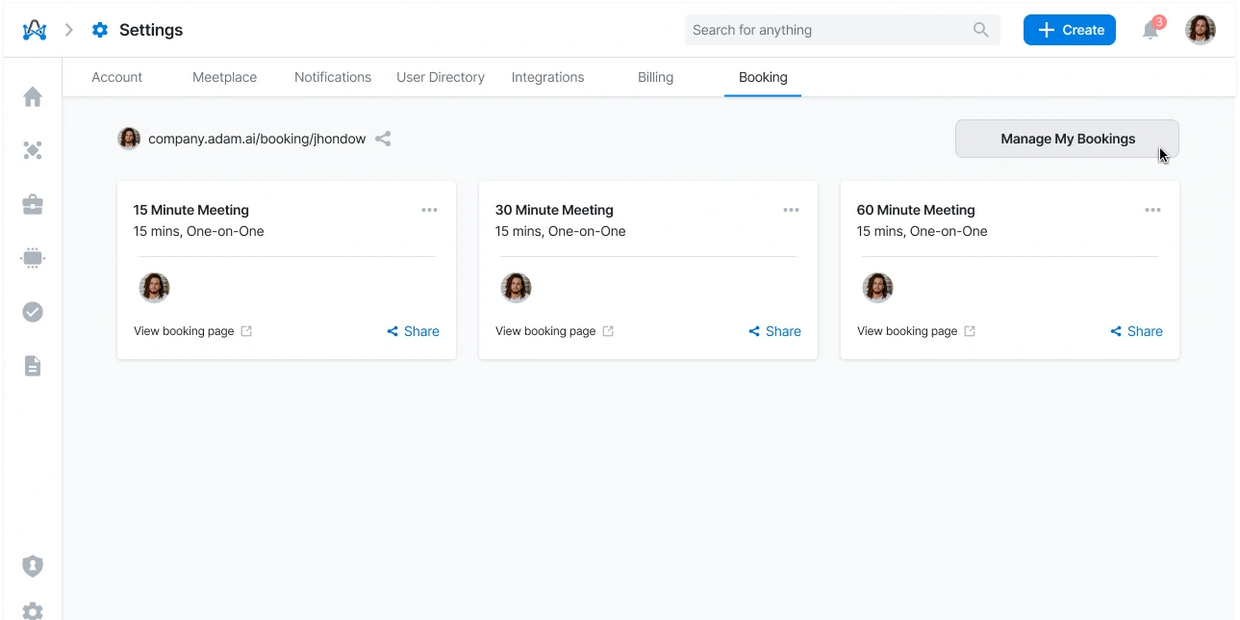Open the document icon in sidebar
This screenshot has width=1240, height=620.
tap(33, 366)
